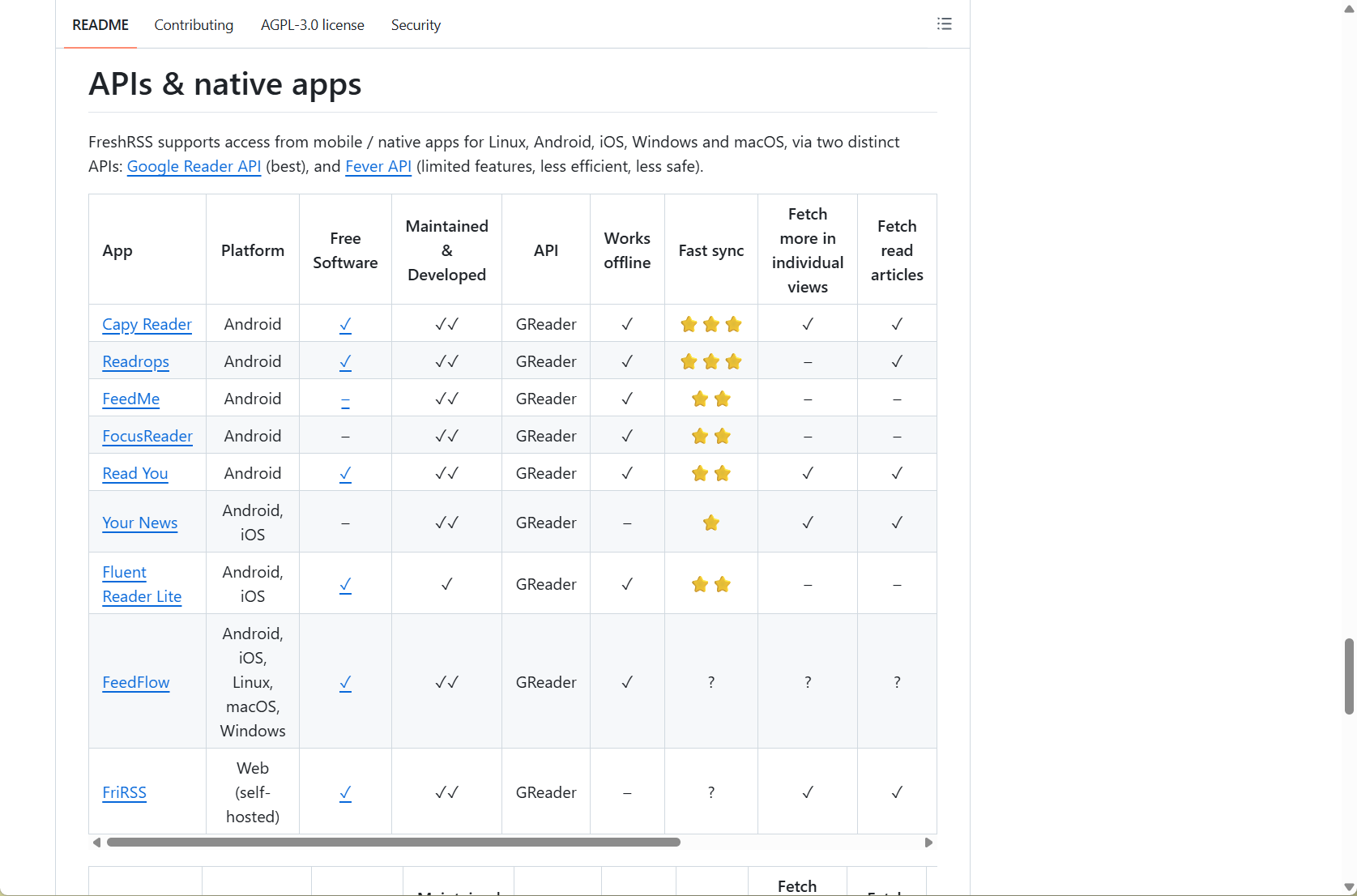Click the table's horizontal scrollbar thumb

[x=394, y=843]
